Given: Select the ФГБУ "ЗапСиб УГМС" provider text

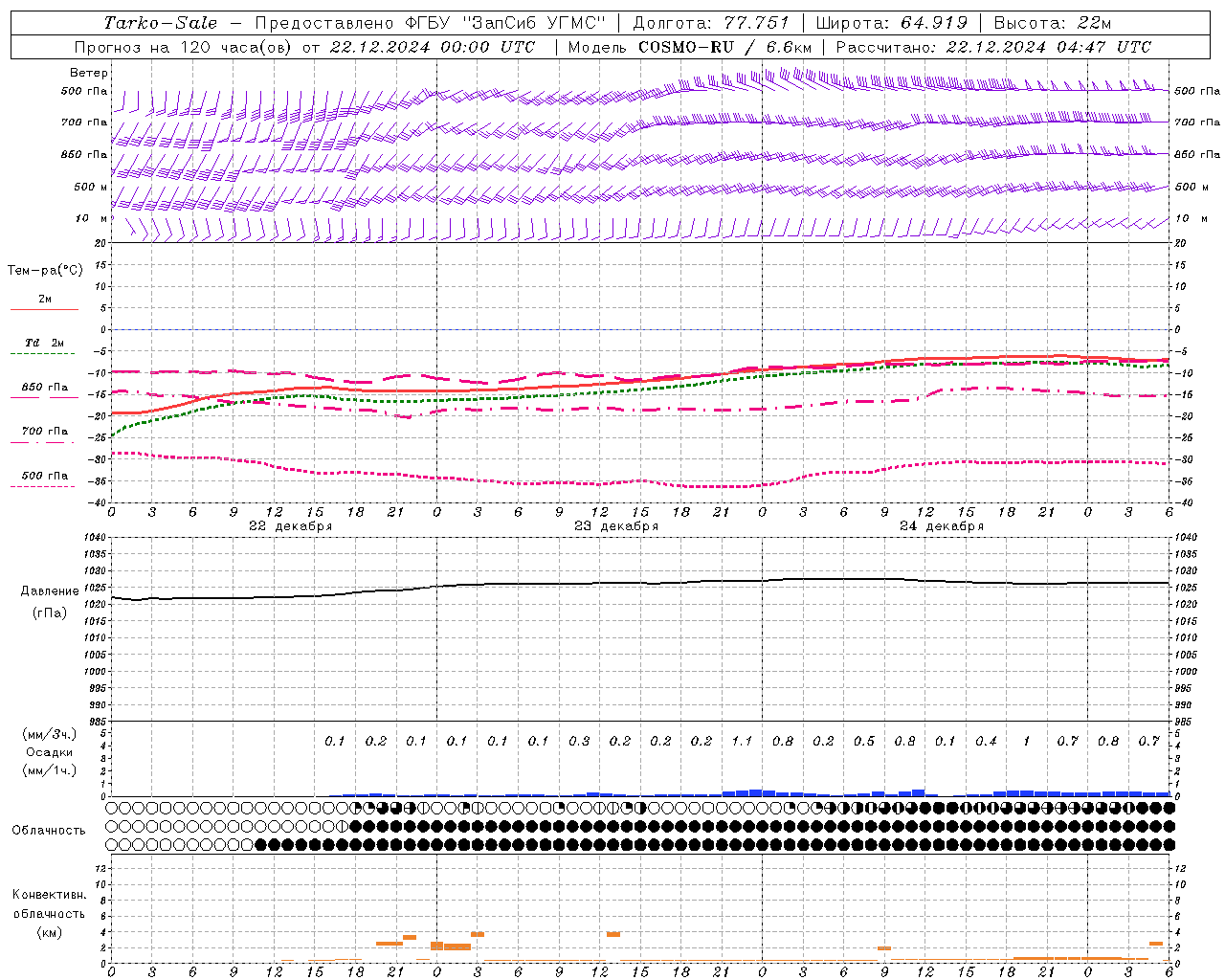Looking at the screenshot, I should click(x=507, y=23).
